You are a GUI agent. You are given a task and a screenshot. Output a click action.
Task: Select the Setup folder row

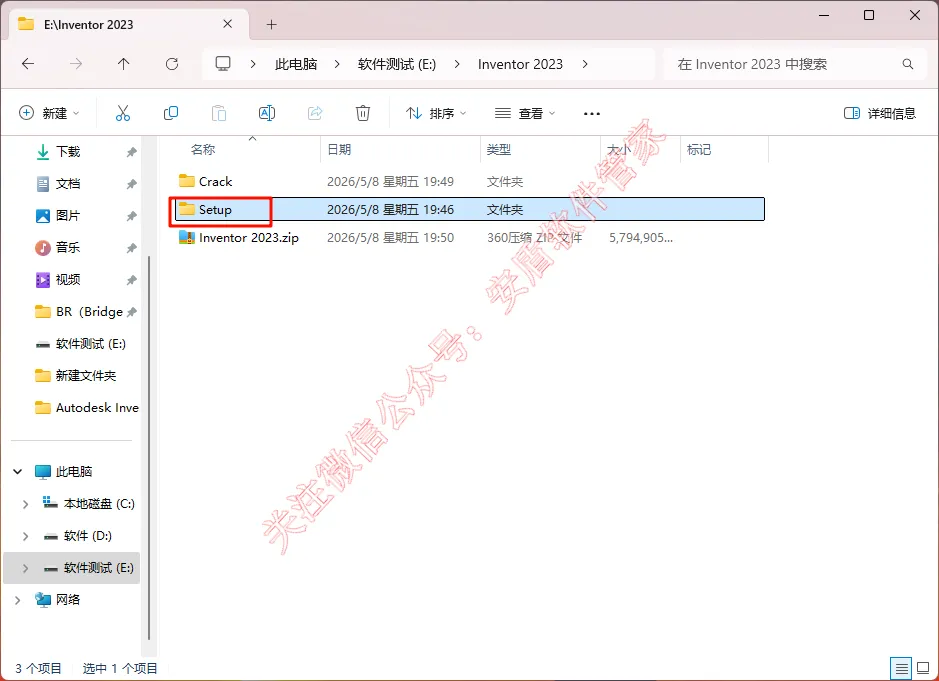tap(470, 209)
